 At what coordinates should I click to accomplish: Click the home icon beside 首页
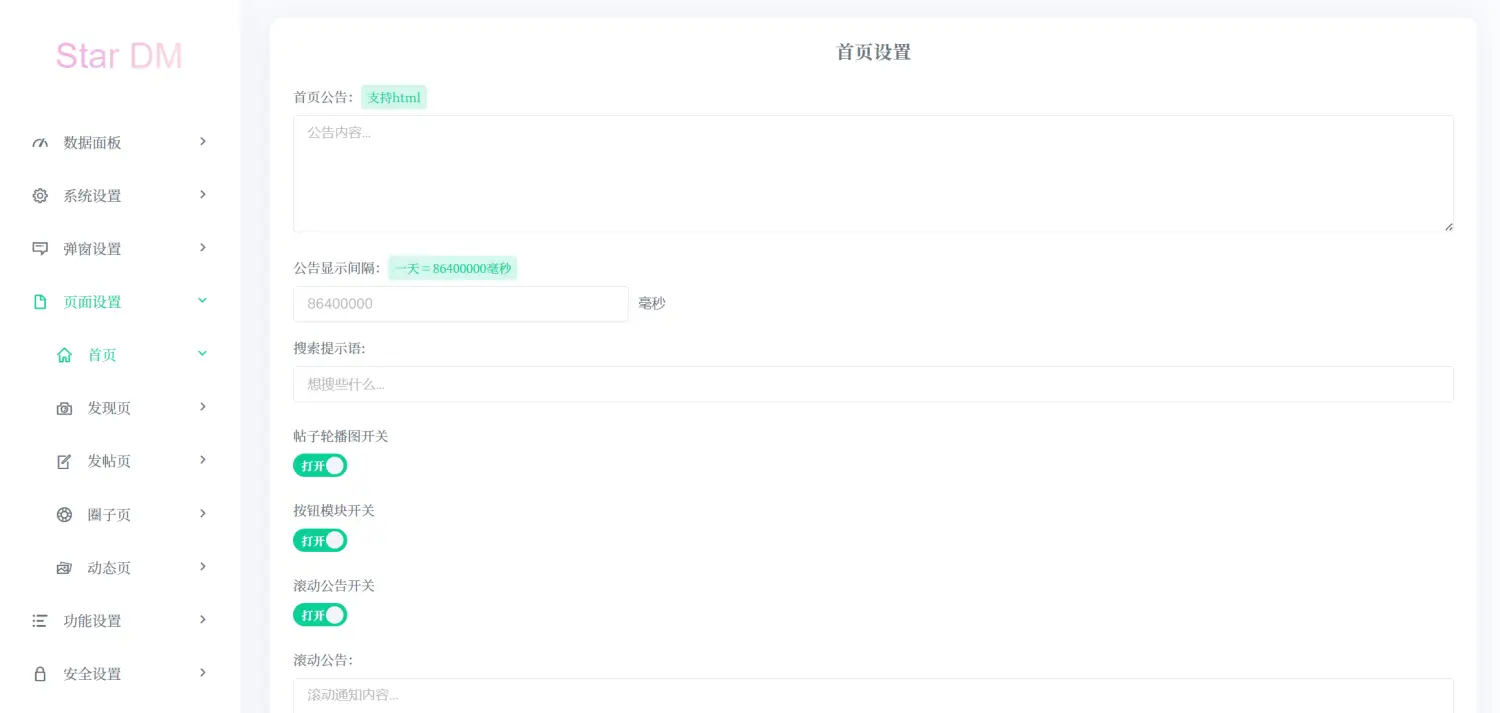pos(65,355)
